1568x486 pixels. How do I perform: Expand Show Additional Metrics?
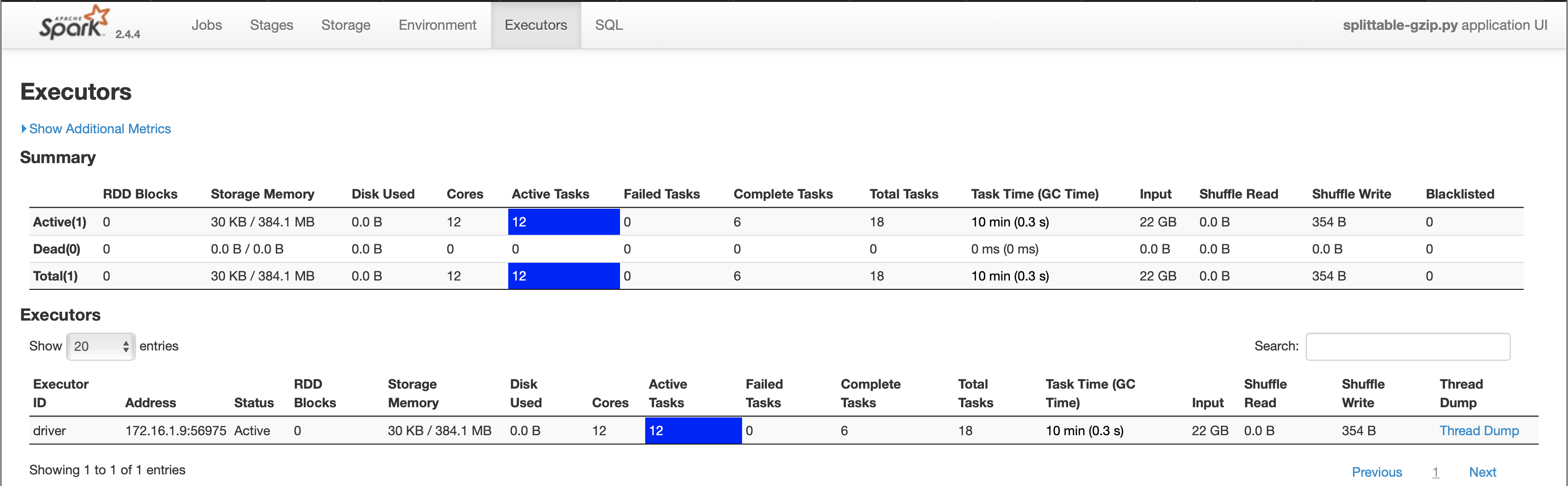pos(99,129)
